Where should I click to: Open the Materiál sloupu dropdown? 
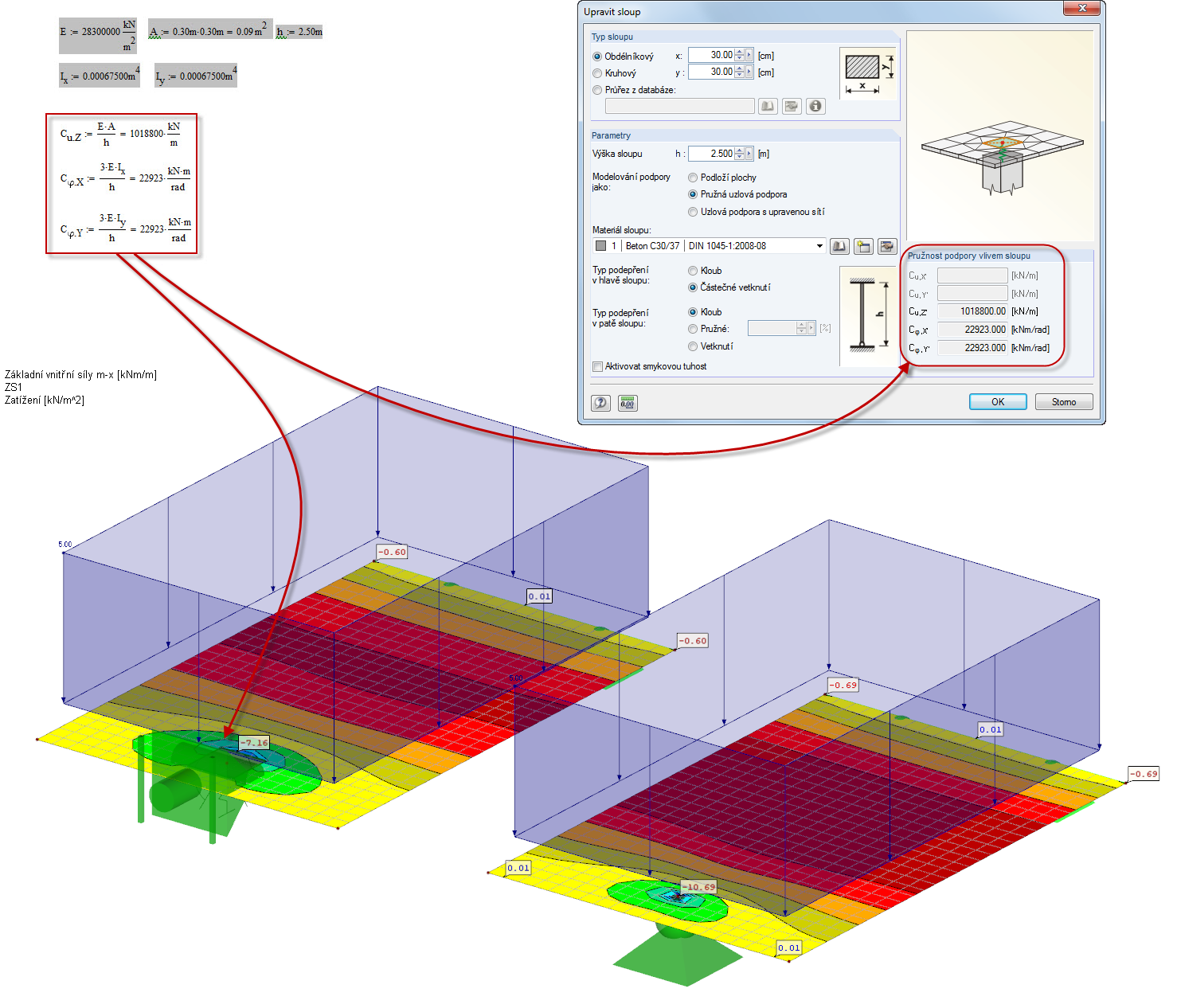pos(819,246)
